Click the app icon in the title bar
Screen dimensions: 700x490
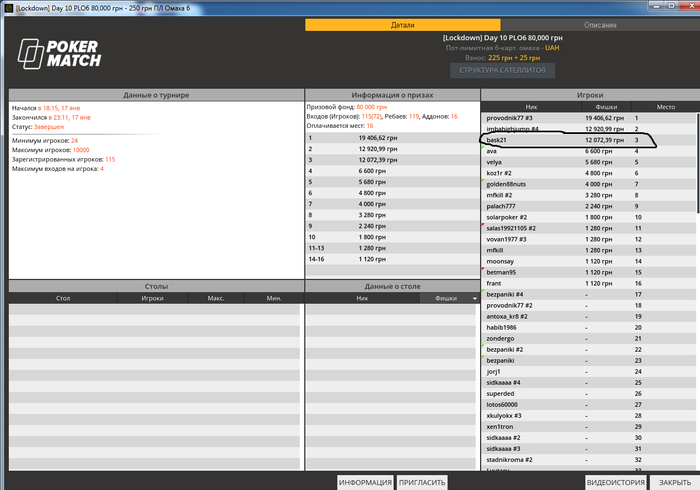pyautogui.click(x=8, y=8)
